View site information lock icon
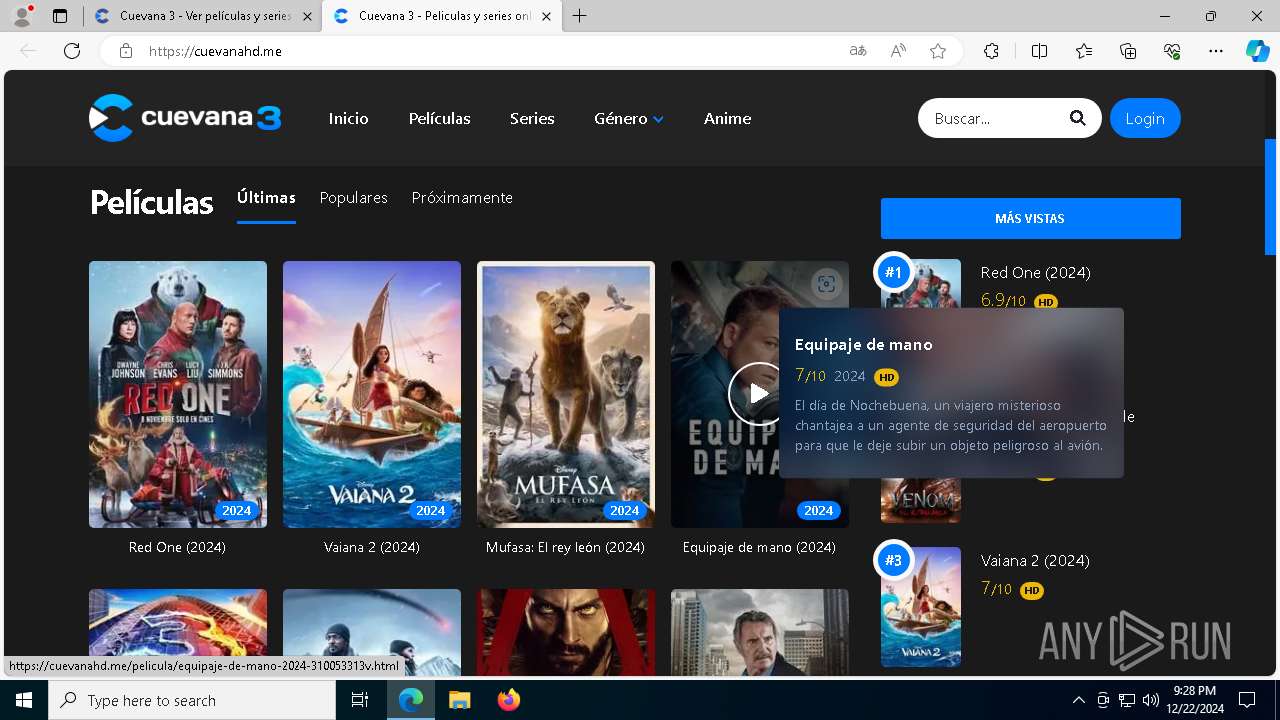 pyautogui.click(x=125, y=51)
